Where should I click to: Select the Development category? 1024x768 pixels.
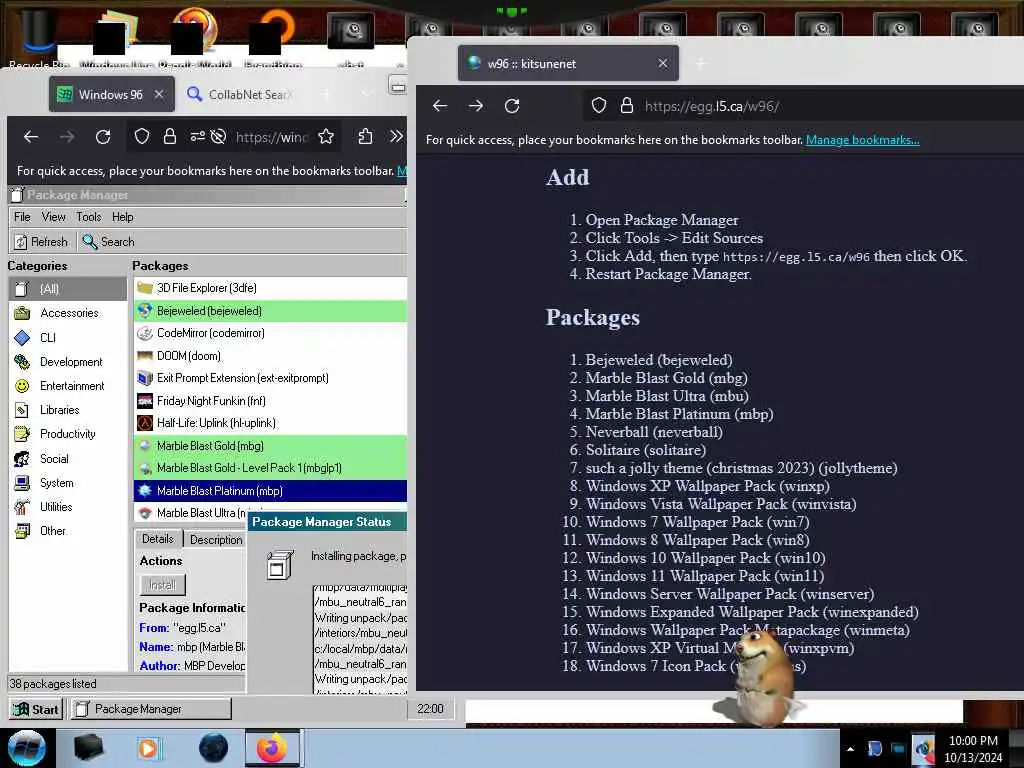(x=71, y=362)
